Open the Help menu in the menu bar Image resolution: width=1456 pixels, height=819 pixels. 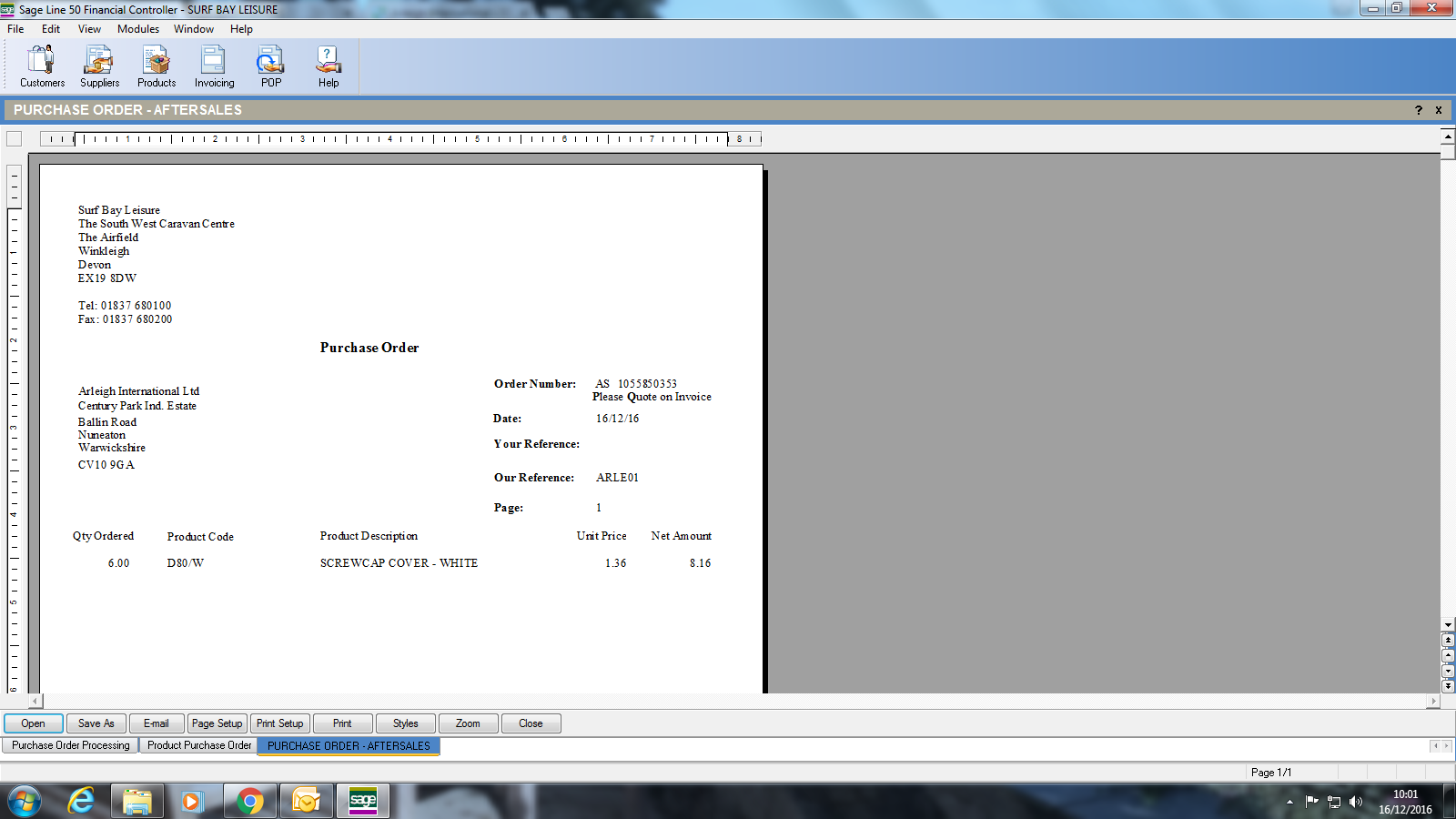pyautogui.click(x=241, y=29)
